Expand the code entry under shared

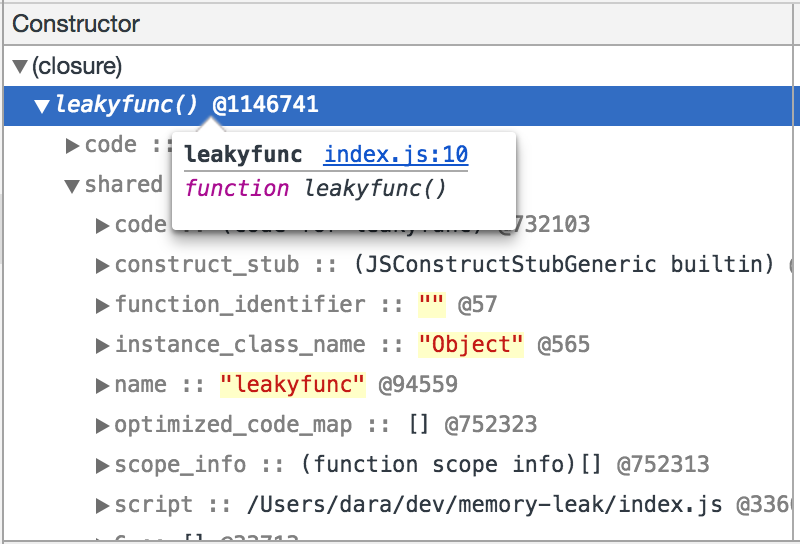pyautogui.click(x=103, y=226)
